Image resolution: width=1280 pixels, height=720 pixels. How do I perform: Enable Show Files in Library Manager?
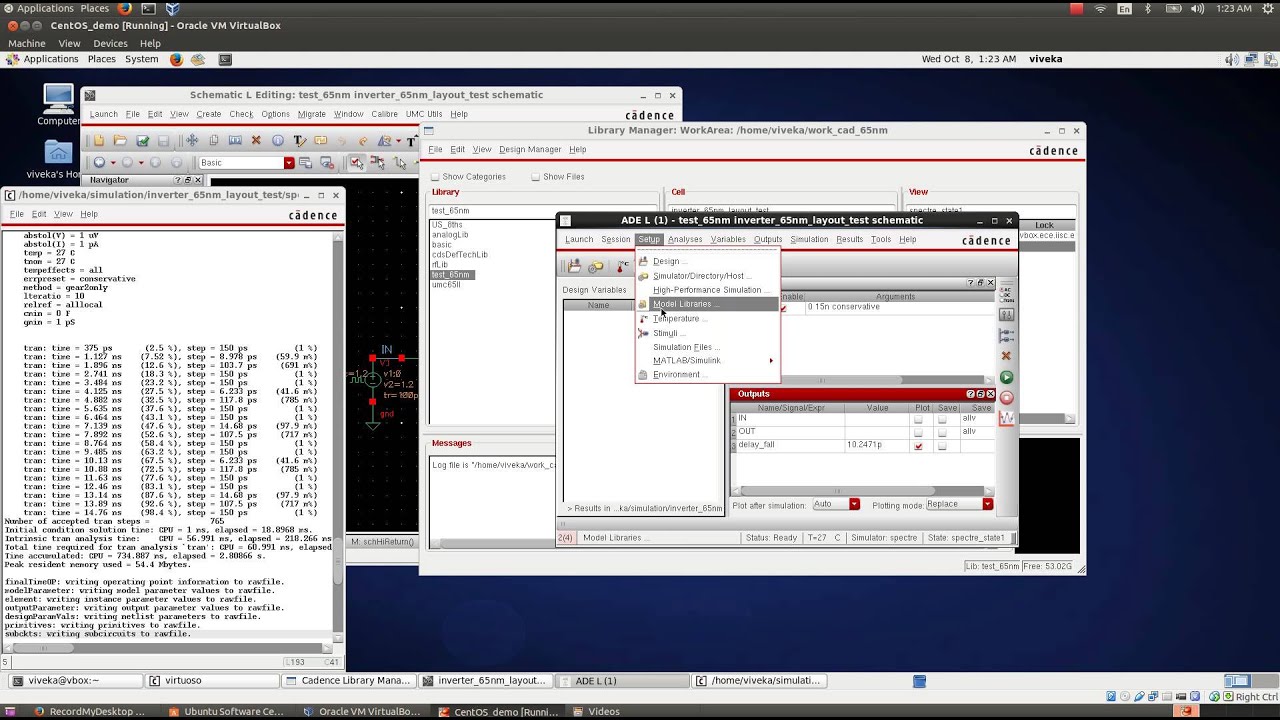pos(536,177)
